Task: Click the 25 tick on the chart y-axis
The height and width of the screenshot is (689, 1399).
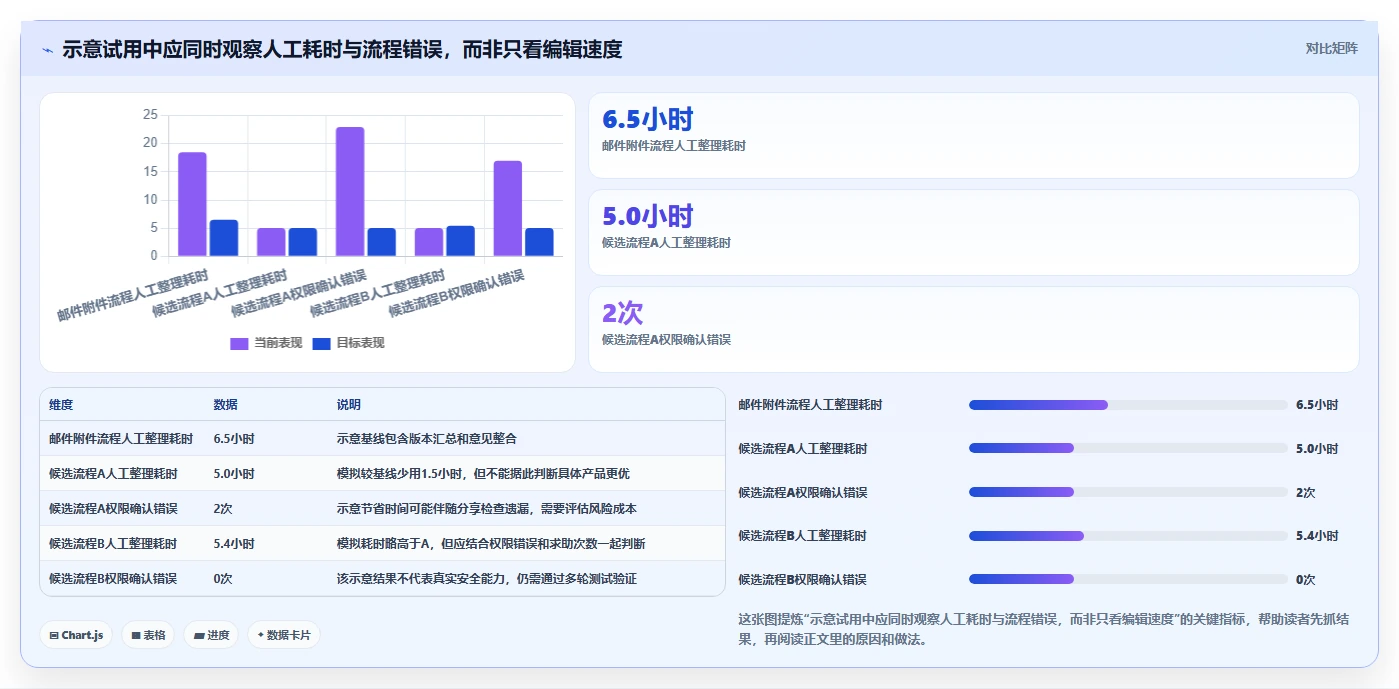Action: [150, 115]
